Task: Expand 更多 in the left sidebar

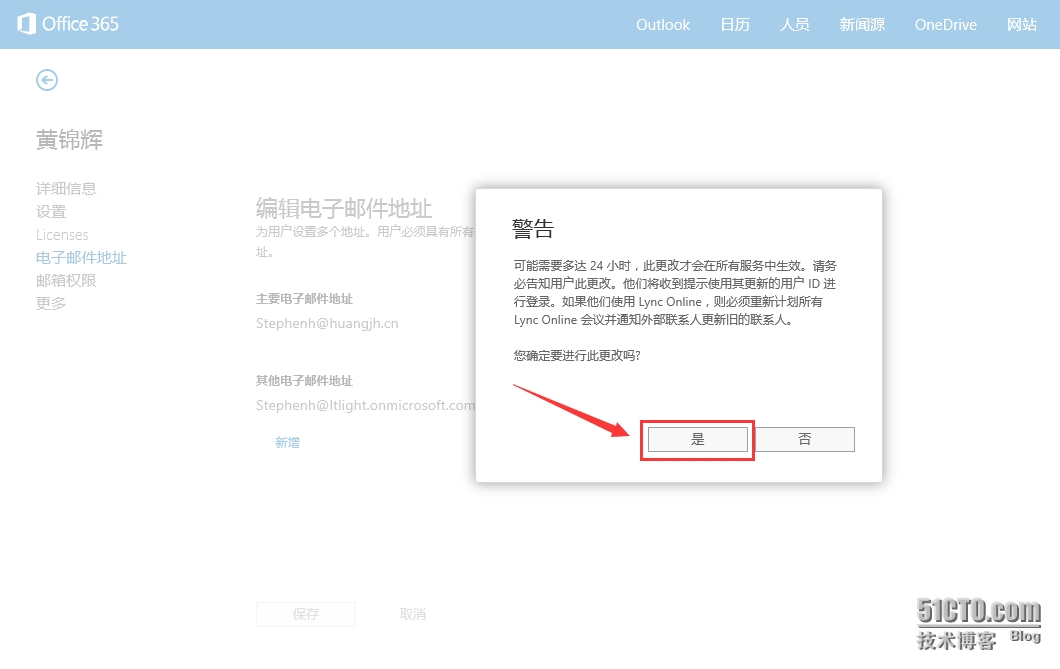Action: point(51,303)
